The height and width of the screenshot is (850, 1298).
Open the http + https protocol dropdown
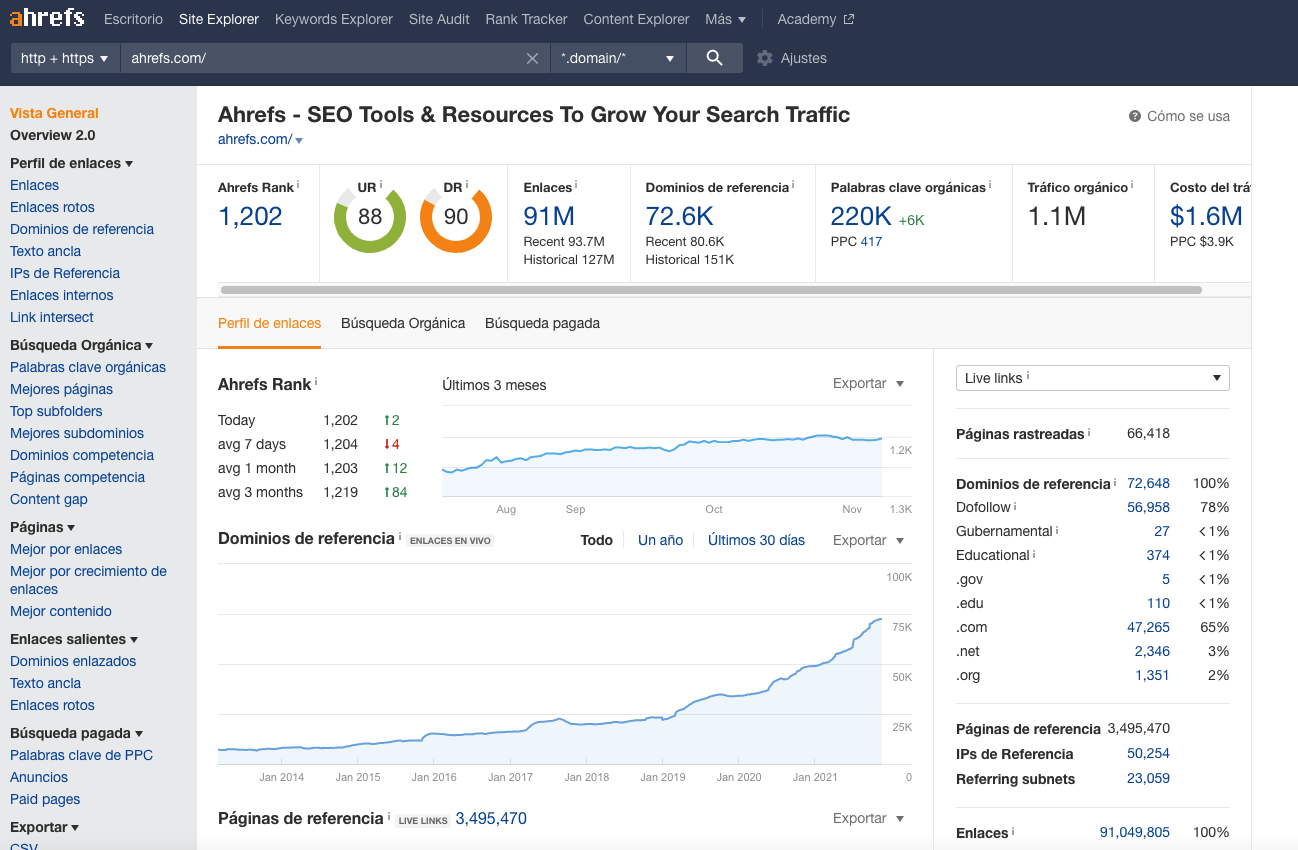[64, 58]
